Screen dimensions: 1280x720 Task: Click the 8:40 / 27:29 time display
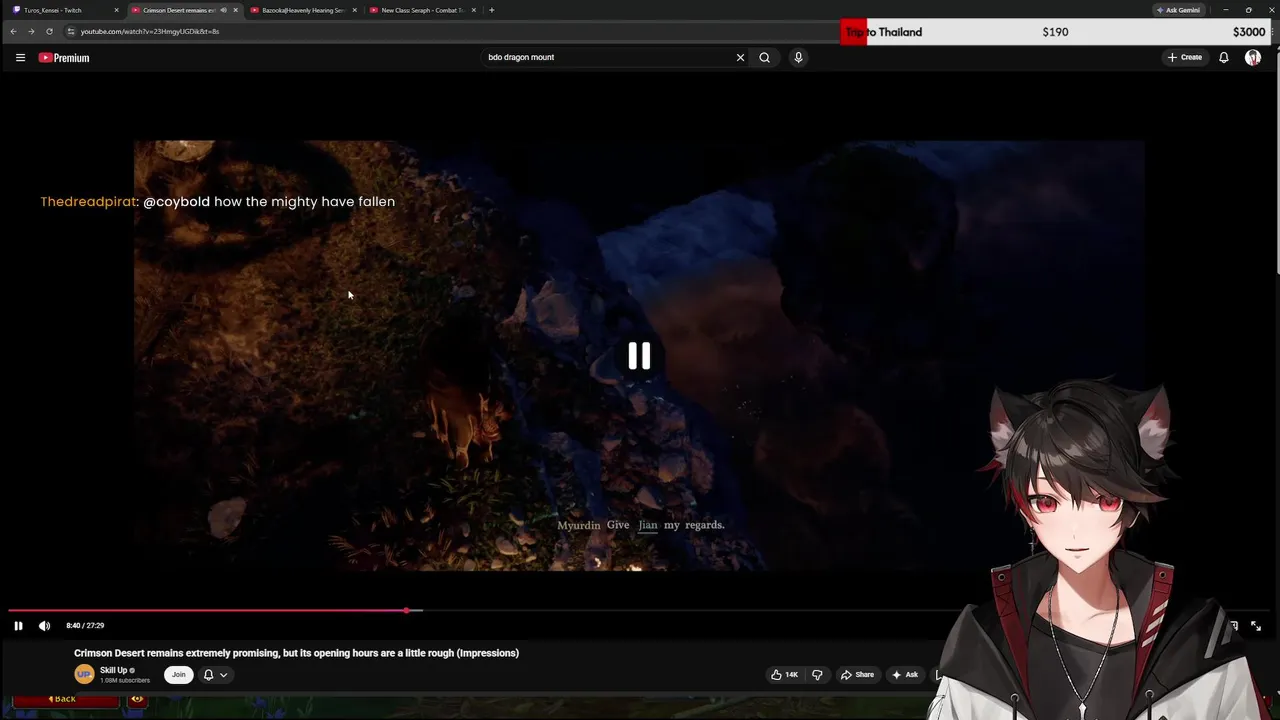click(85, 626)
